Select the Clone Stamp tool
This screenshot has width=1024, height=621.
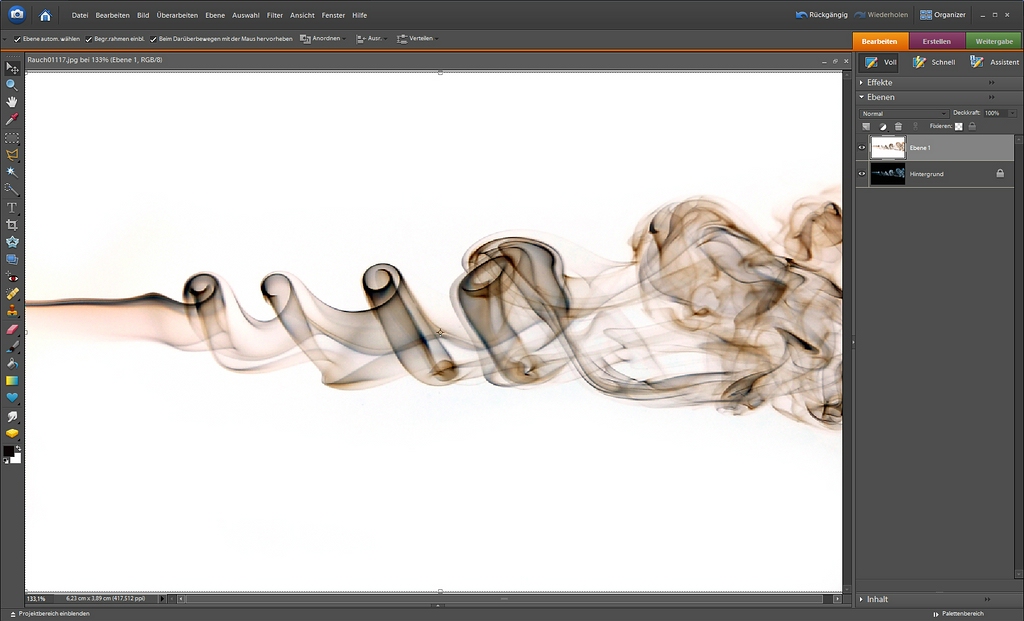click(x=12, y=311)
